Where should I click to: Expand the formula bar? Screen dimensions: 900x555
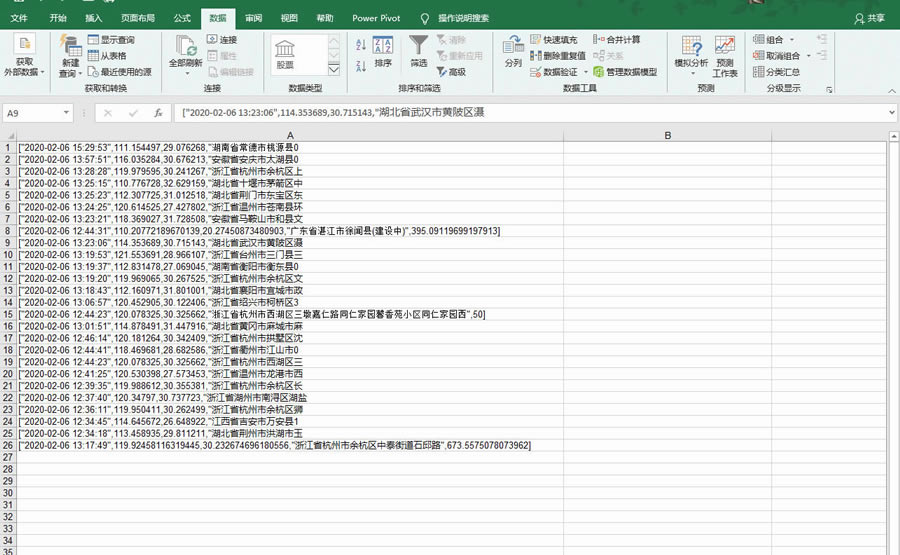click(891, 112)
